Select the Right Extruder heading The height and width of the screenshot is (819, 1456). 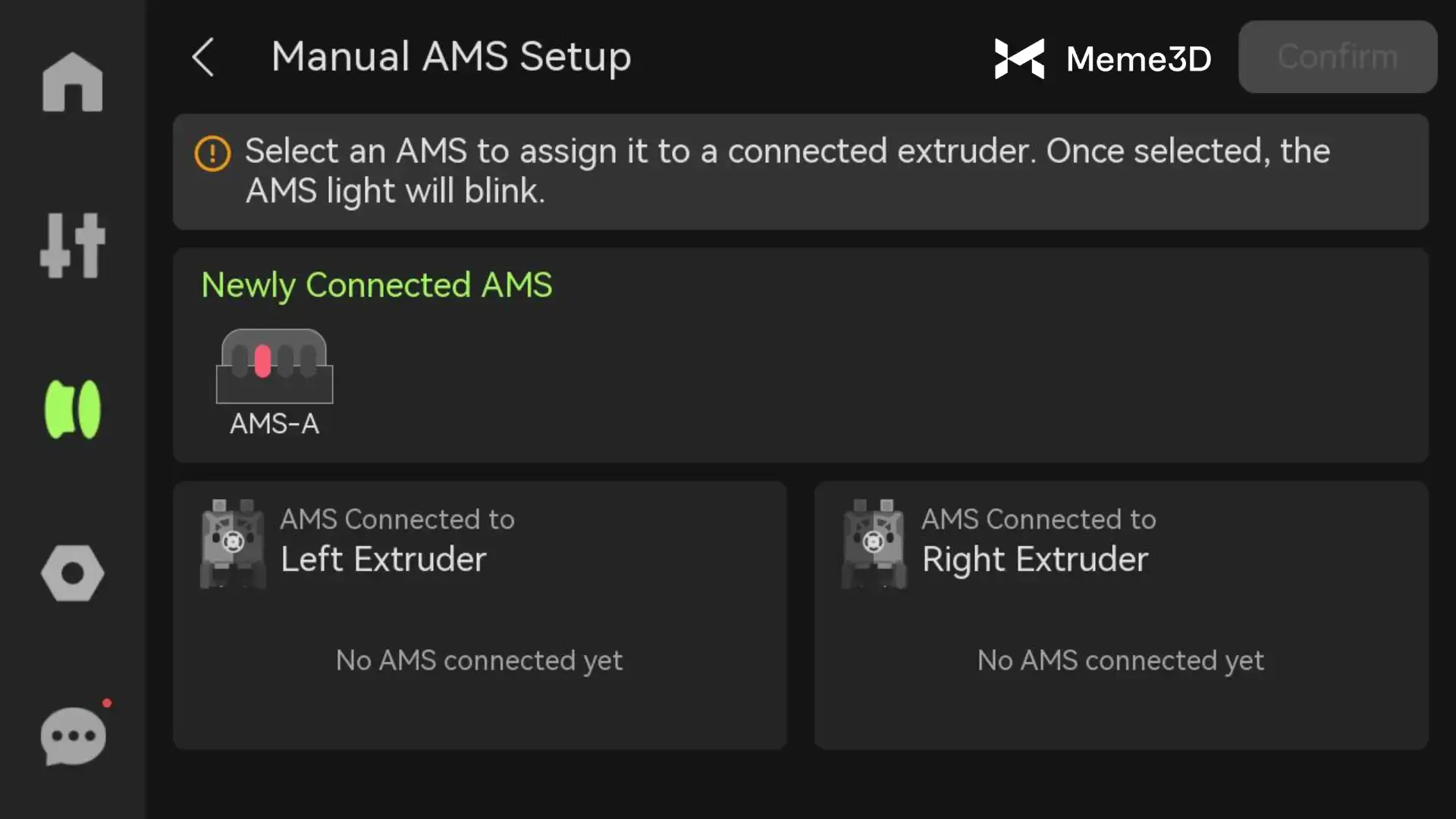pyautogui.click(x=1035, y=560)
